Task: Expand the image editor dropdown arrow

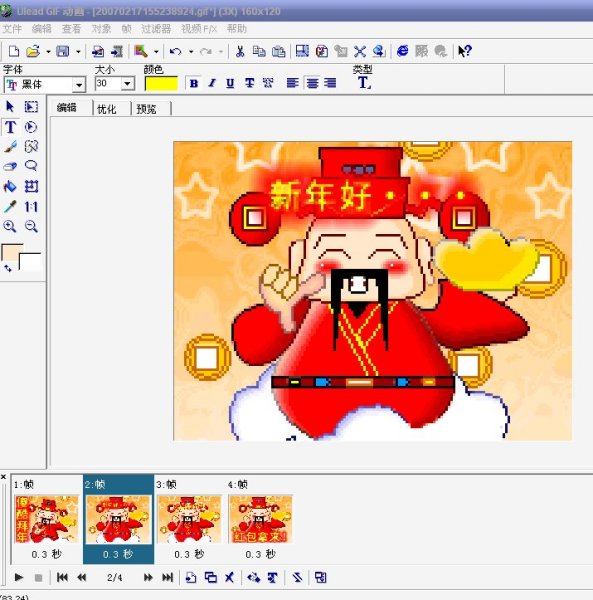Action: pos(156,51)
